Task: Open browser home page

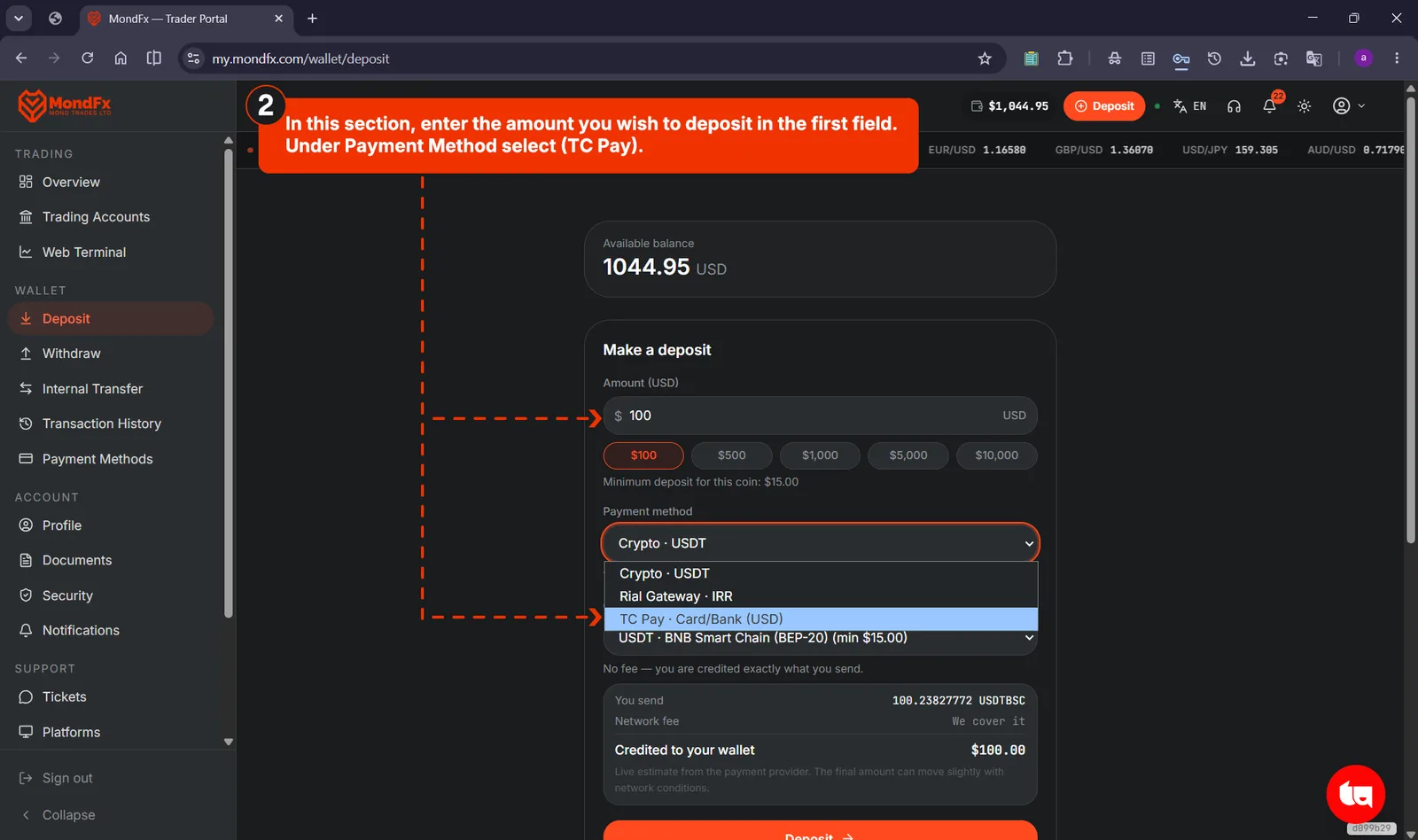Action: (121, 58)
